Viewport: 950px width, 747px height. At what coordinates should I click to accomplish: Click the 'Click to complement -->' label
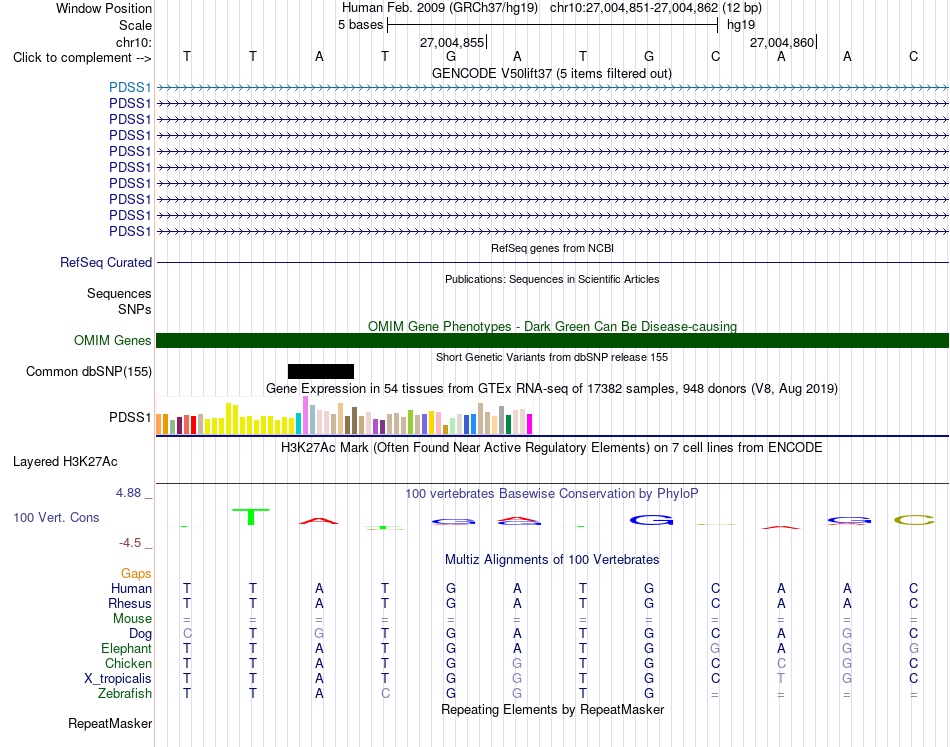click(82, 58)
